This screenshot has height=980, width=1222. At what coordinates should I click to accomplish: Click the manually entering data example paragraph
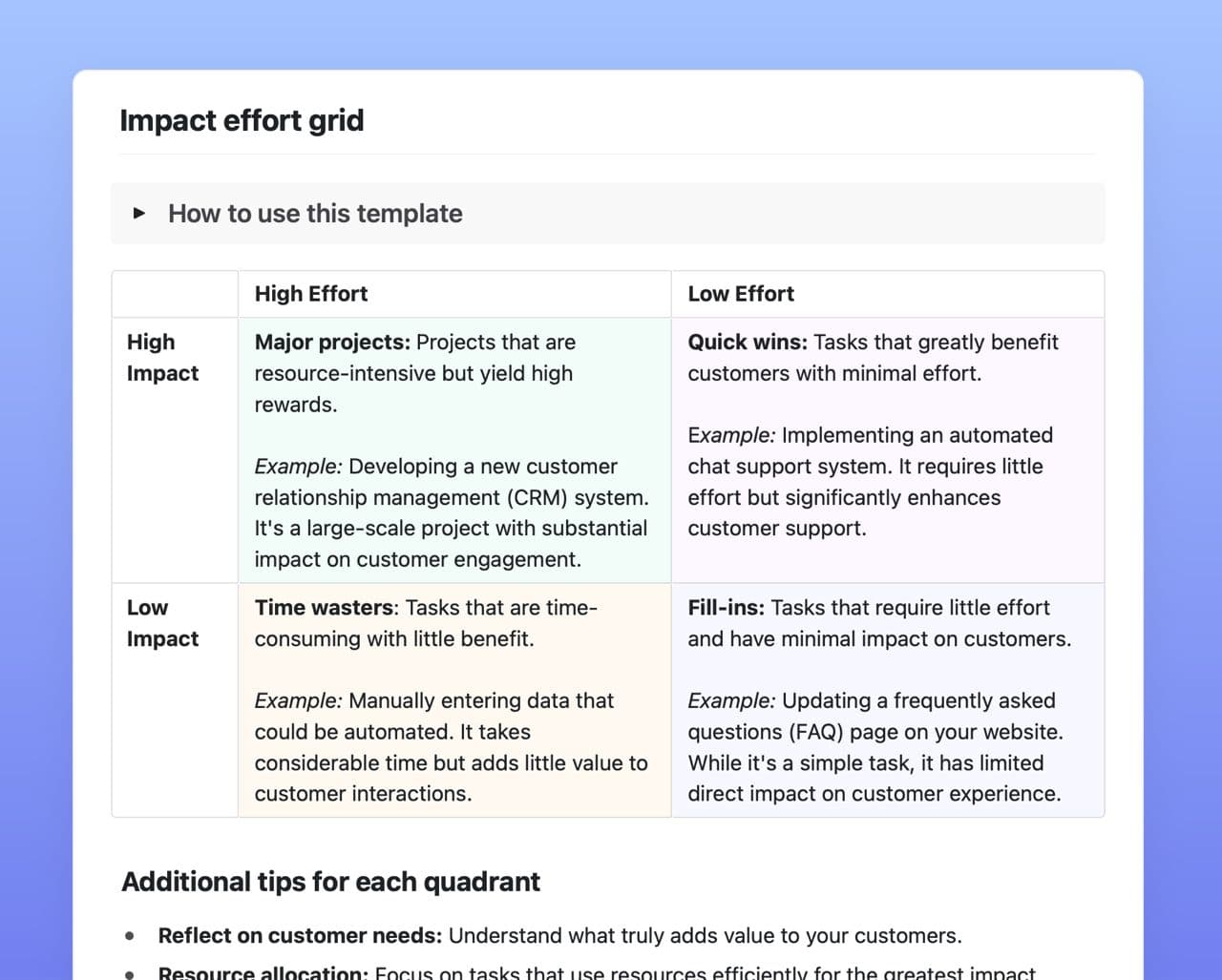coord(451,747)
